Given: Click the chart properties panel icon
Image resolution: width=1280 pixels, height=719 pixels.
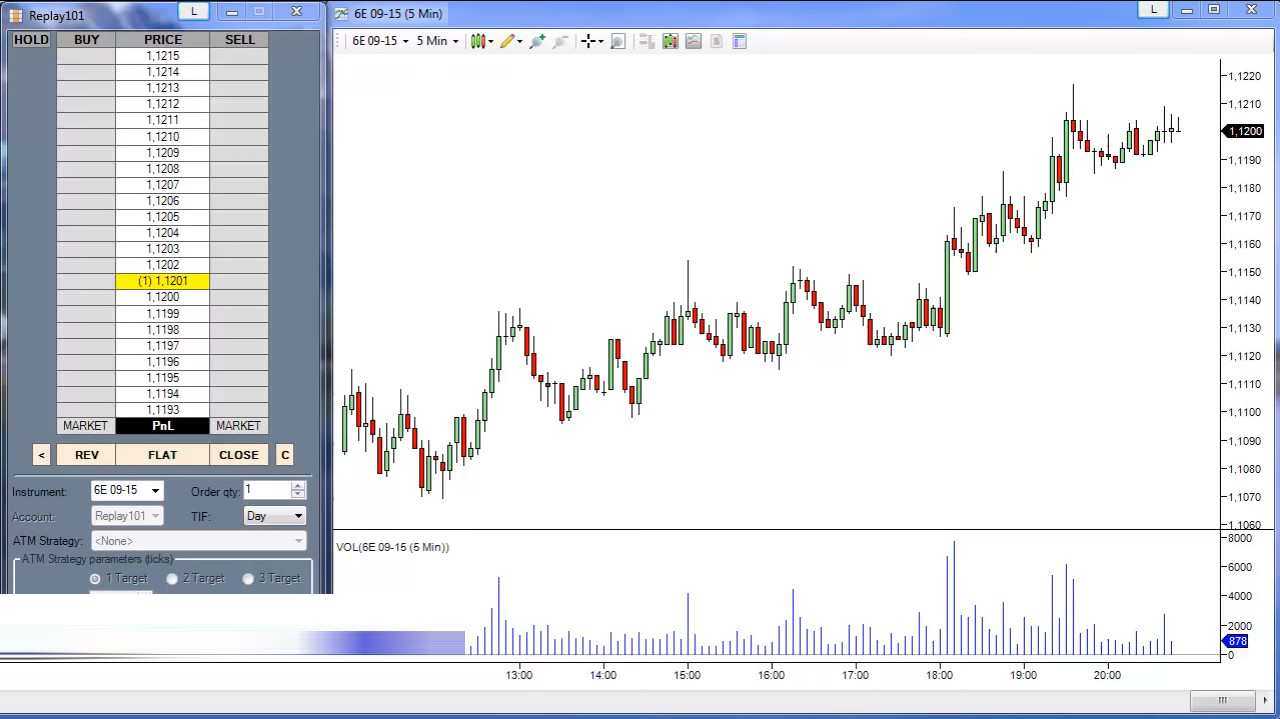Looking at the screenshot, I should click(740, 41).
